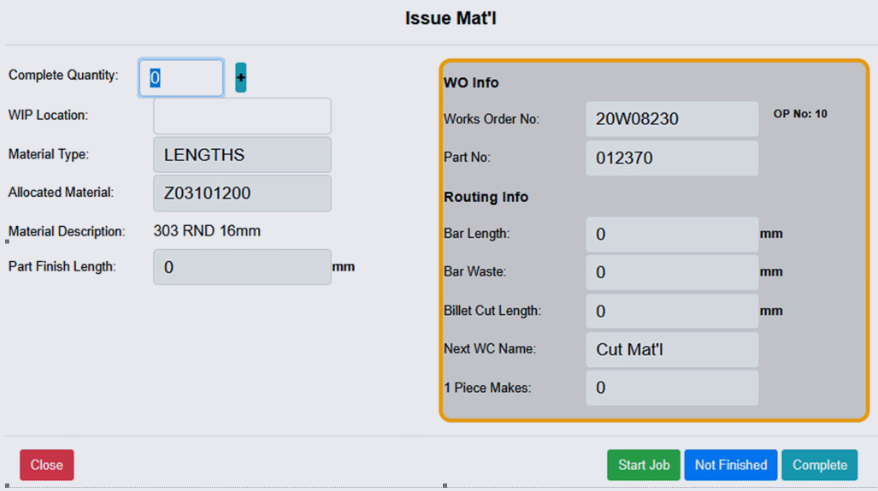Click the Next WC Name label
Image resolution: width=878 pixels, height=491 pixels.
490,349
